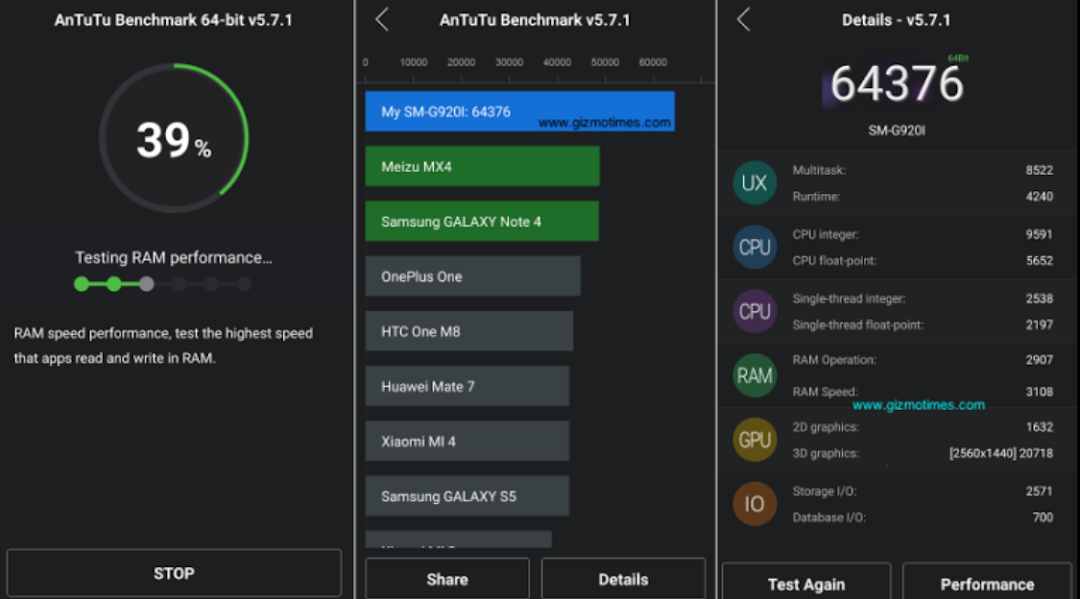Click Details - v5.7.1 title
This screenshot has width=1080, height=599.
[x=896, y=20]
